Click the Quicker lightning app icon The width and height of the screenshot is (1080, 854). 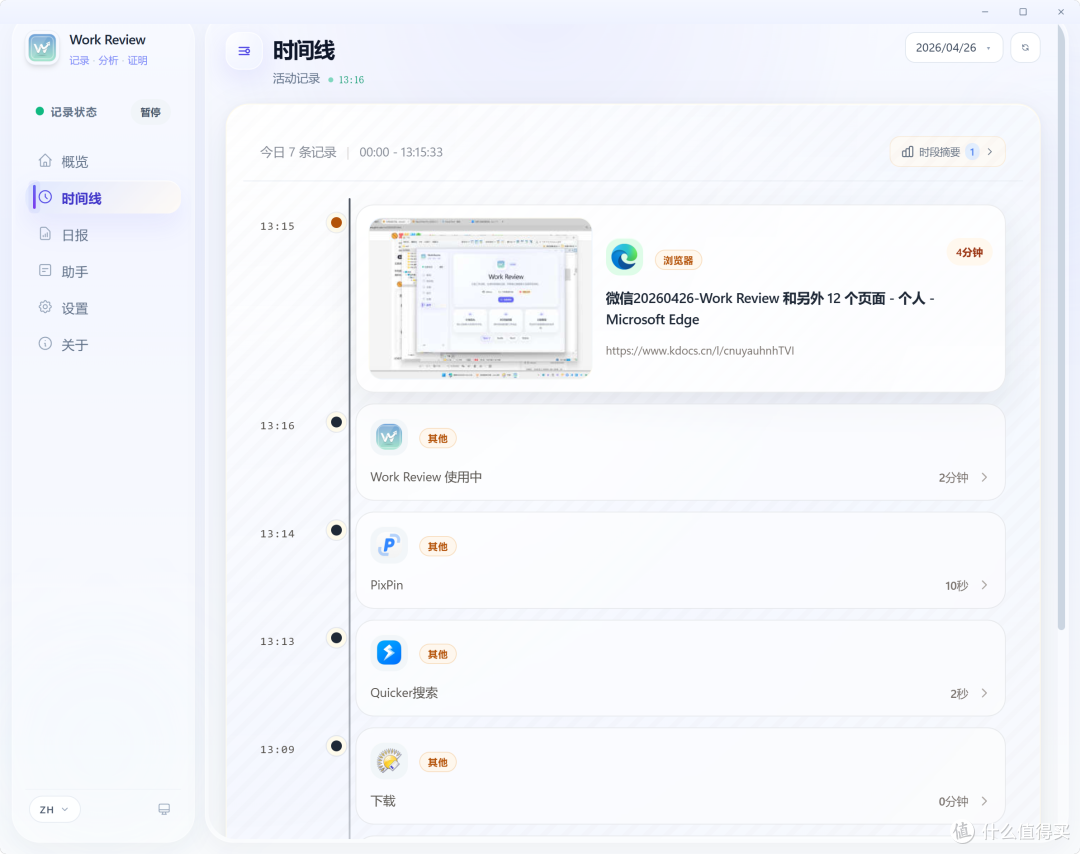tap(388, 652)
